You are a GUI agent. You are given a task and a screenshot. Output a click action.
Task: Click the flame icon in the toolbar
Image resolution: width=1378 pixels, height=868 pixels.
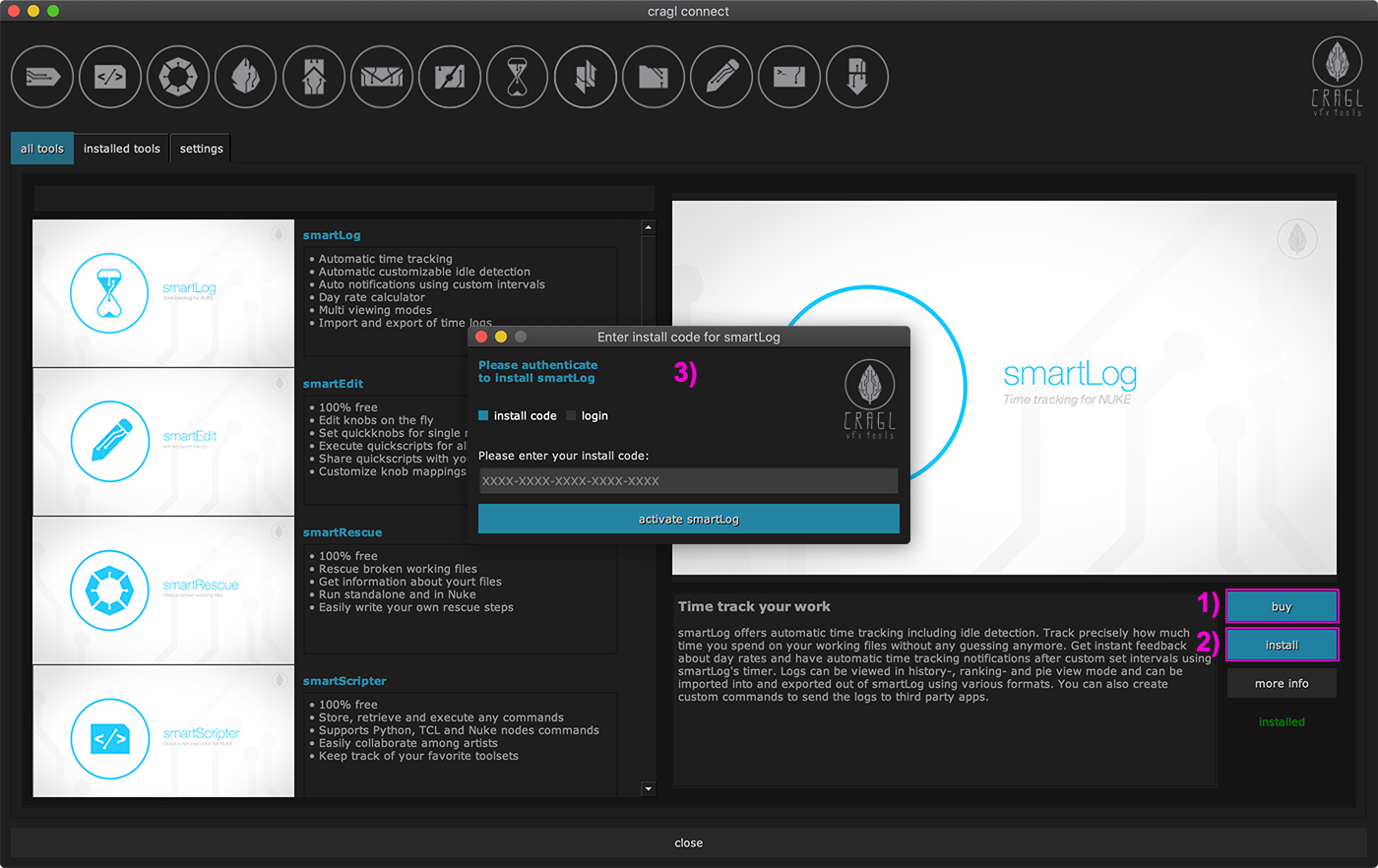click(x=246, y=77)
